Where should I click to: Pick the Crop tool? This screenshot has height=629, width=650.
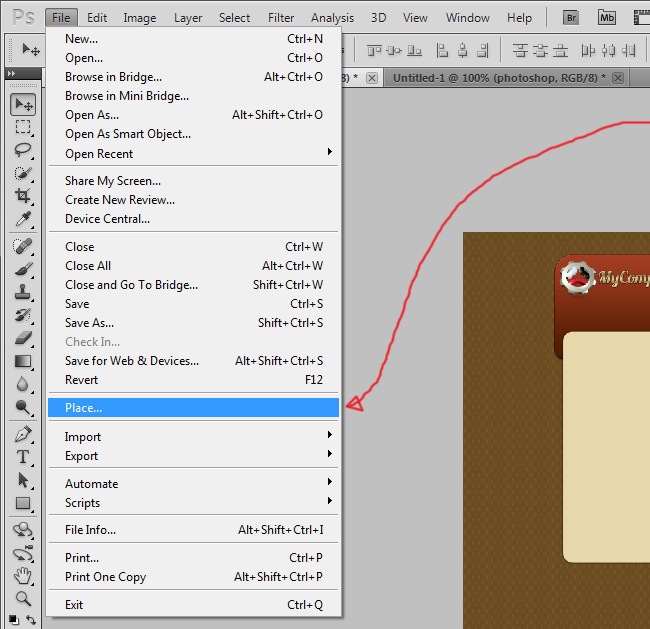[x=23, y=196]
